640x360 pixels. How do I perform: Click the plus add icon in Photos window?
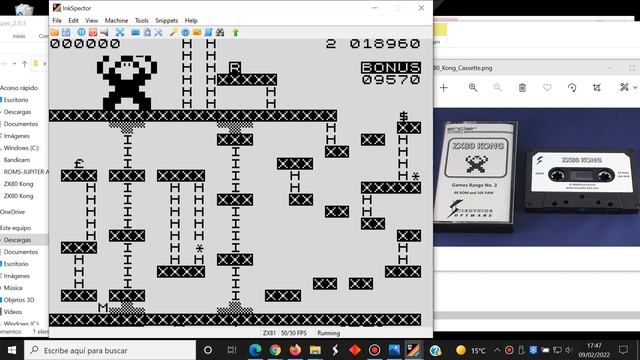click(444, 87)
